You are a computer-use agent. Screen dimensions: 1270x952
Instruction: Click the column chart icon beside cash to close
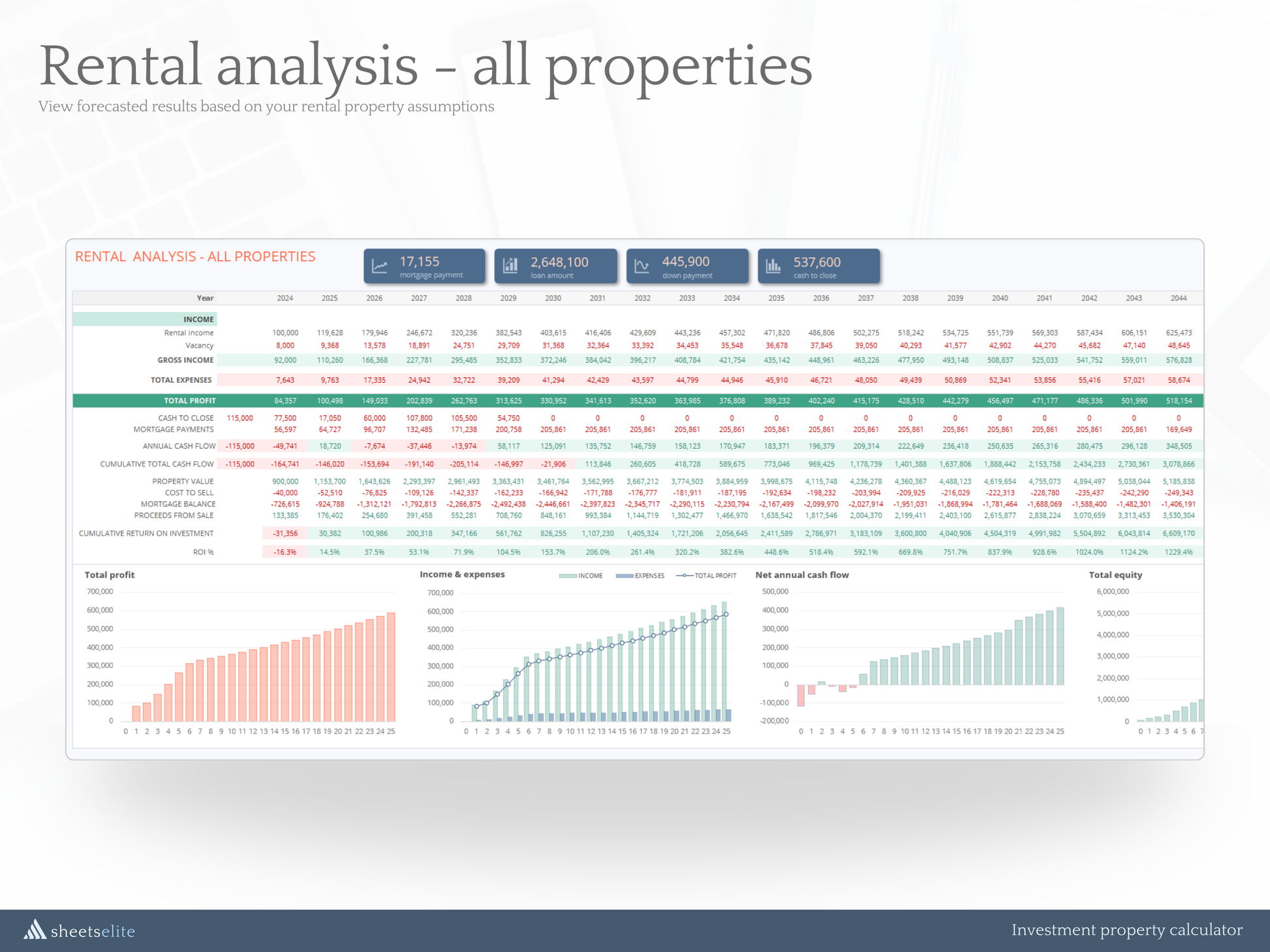point(773,266)
